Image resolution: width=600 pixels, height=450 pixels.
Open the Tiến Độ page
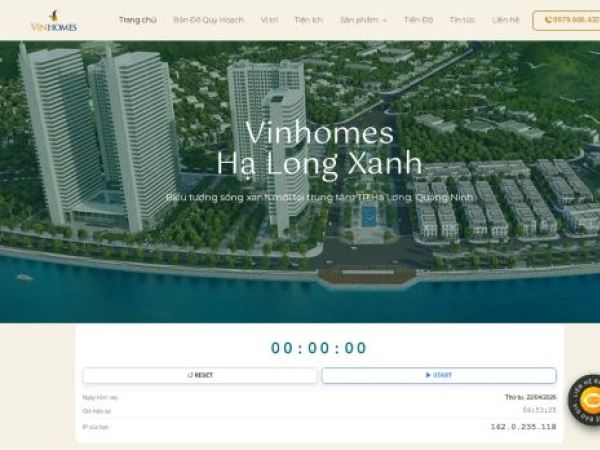point(418,20)
